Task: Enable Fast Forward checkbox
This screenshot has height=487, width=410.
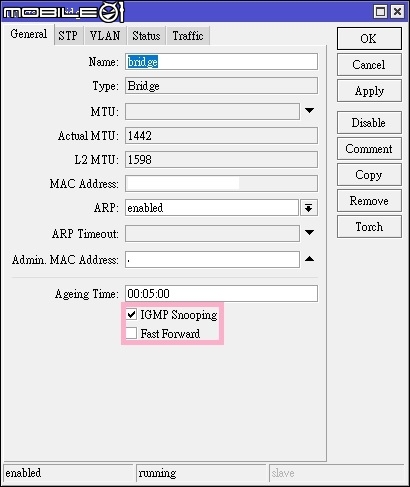Action: (x=131, y=333)
